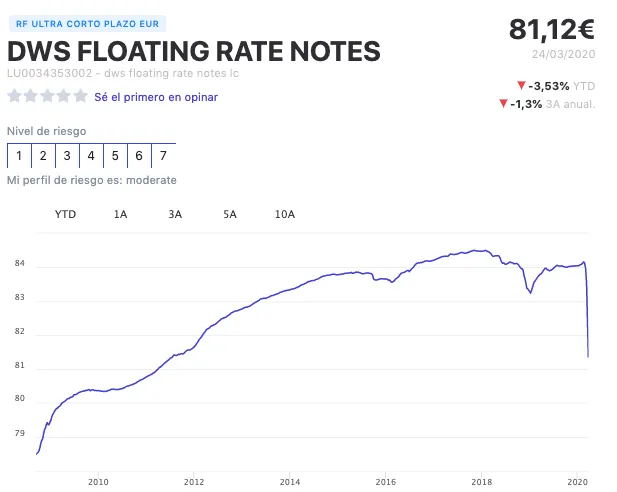Pick risk level 6
The image size is (617, 492).
[x=139, y=156]
